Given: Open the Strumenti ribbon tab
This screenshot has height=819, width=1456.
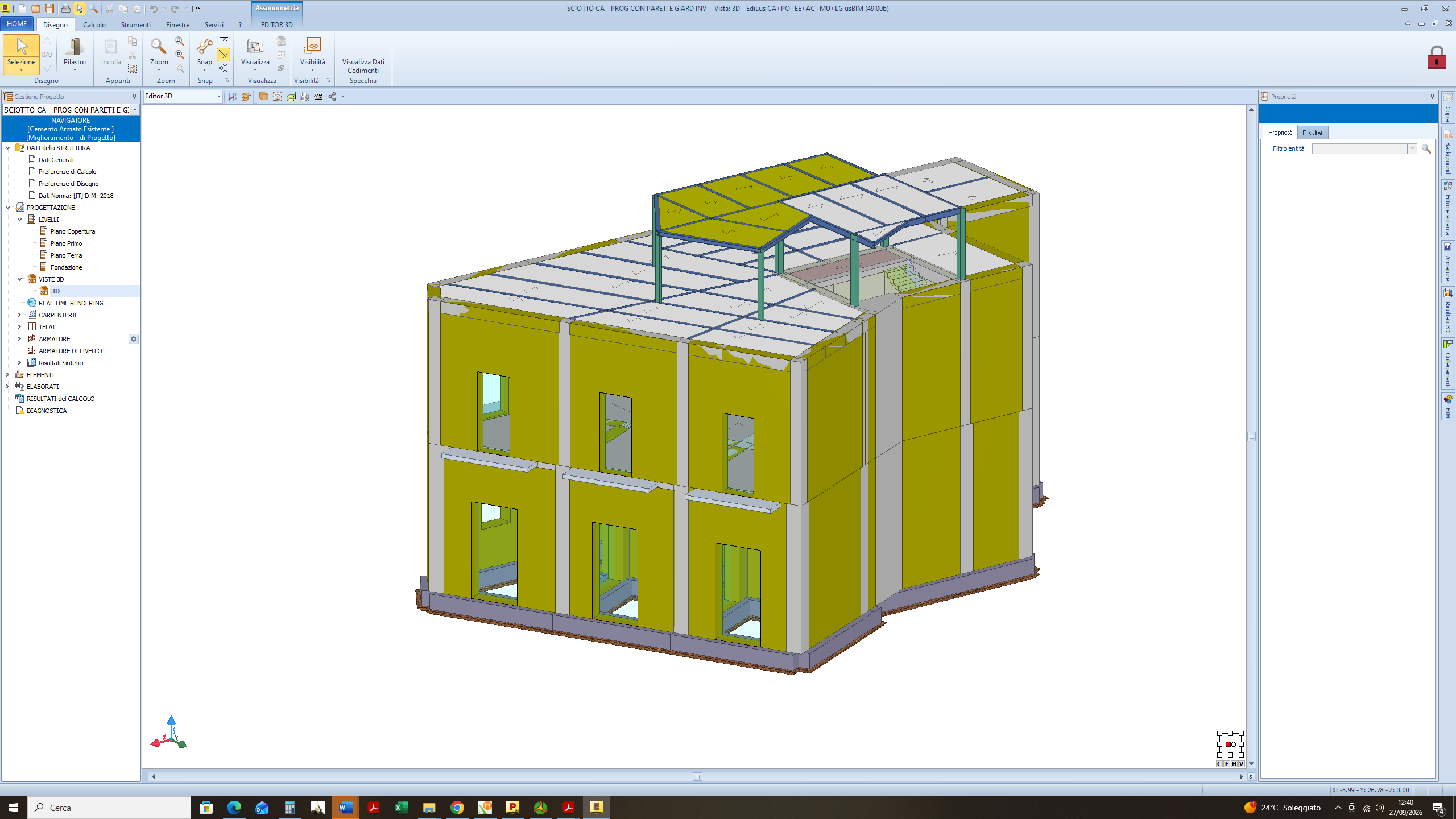Looking at the screenshot, I should pyautogui.click(x=135, y=24).
